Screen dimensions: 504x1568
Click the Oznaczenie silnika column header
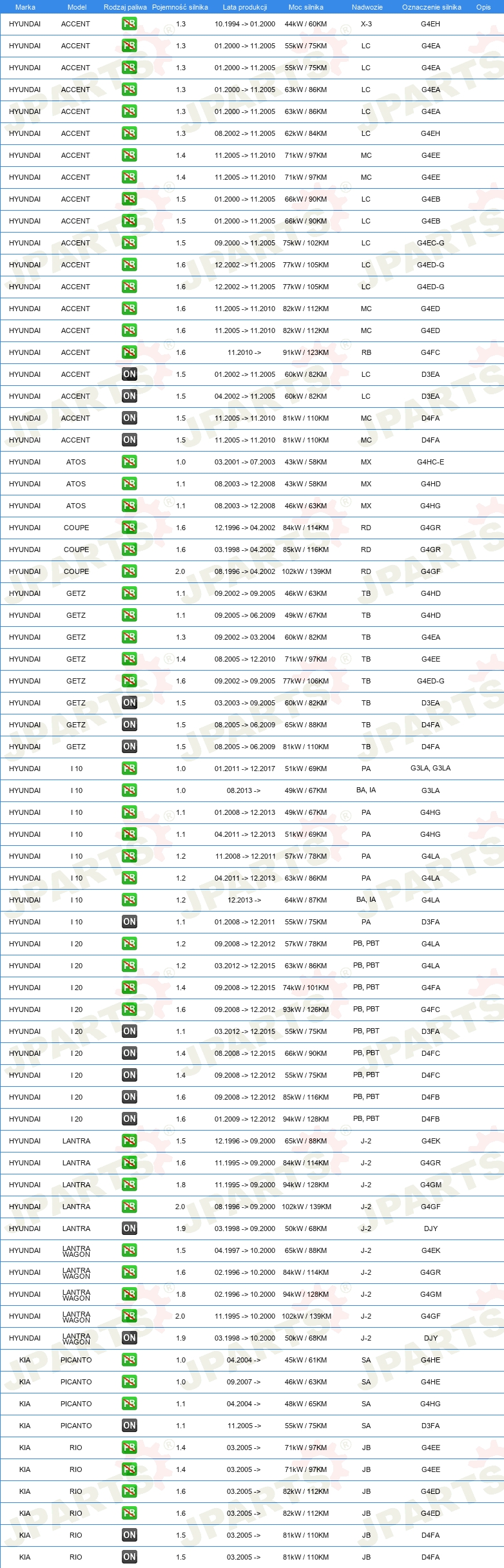coord(431,7)
